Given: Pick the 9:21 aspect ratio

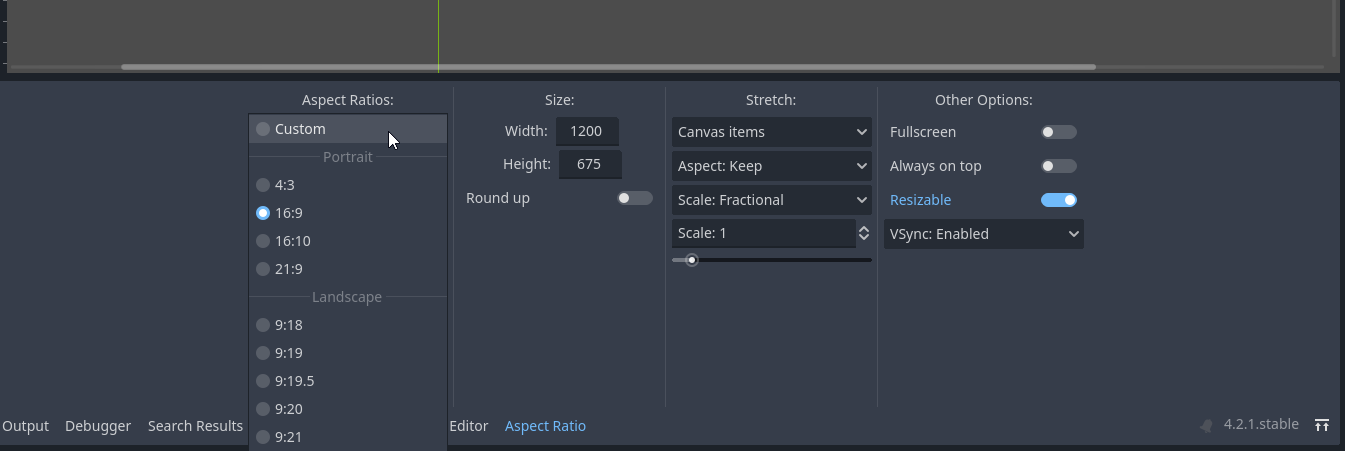Looking at the screenshot, I should coord(348,437).
